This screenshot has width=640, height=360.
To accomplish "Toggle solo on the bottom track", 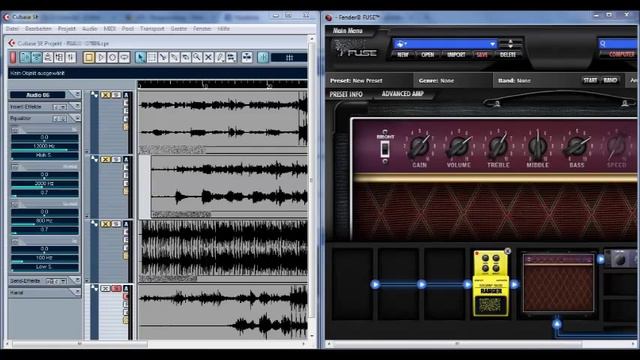I will tap(116, 289).
